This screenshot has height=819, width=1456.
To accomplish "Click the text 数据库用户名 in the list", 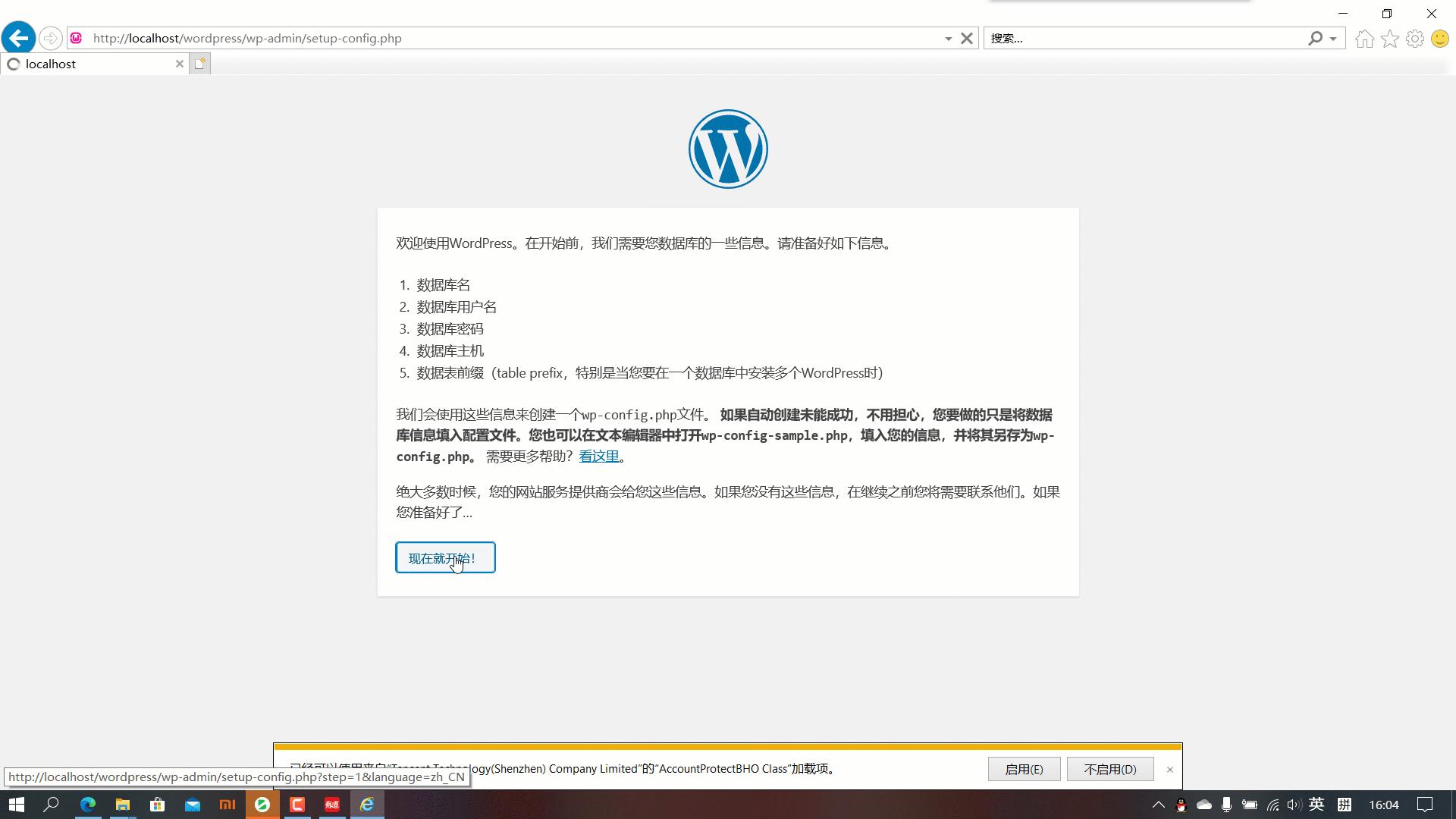I will pyautogui.click(x=457, y=307).
